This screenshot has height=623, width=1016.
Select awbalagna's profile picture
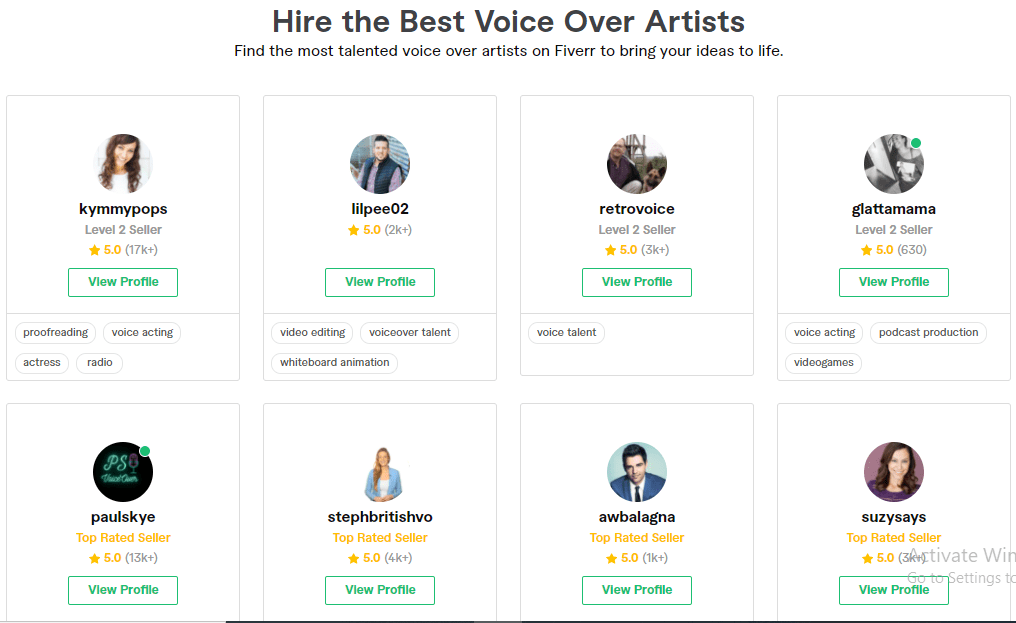tap(637, 472)
